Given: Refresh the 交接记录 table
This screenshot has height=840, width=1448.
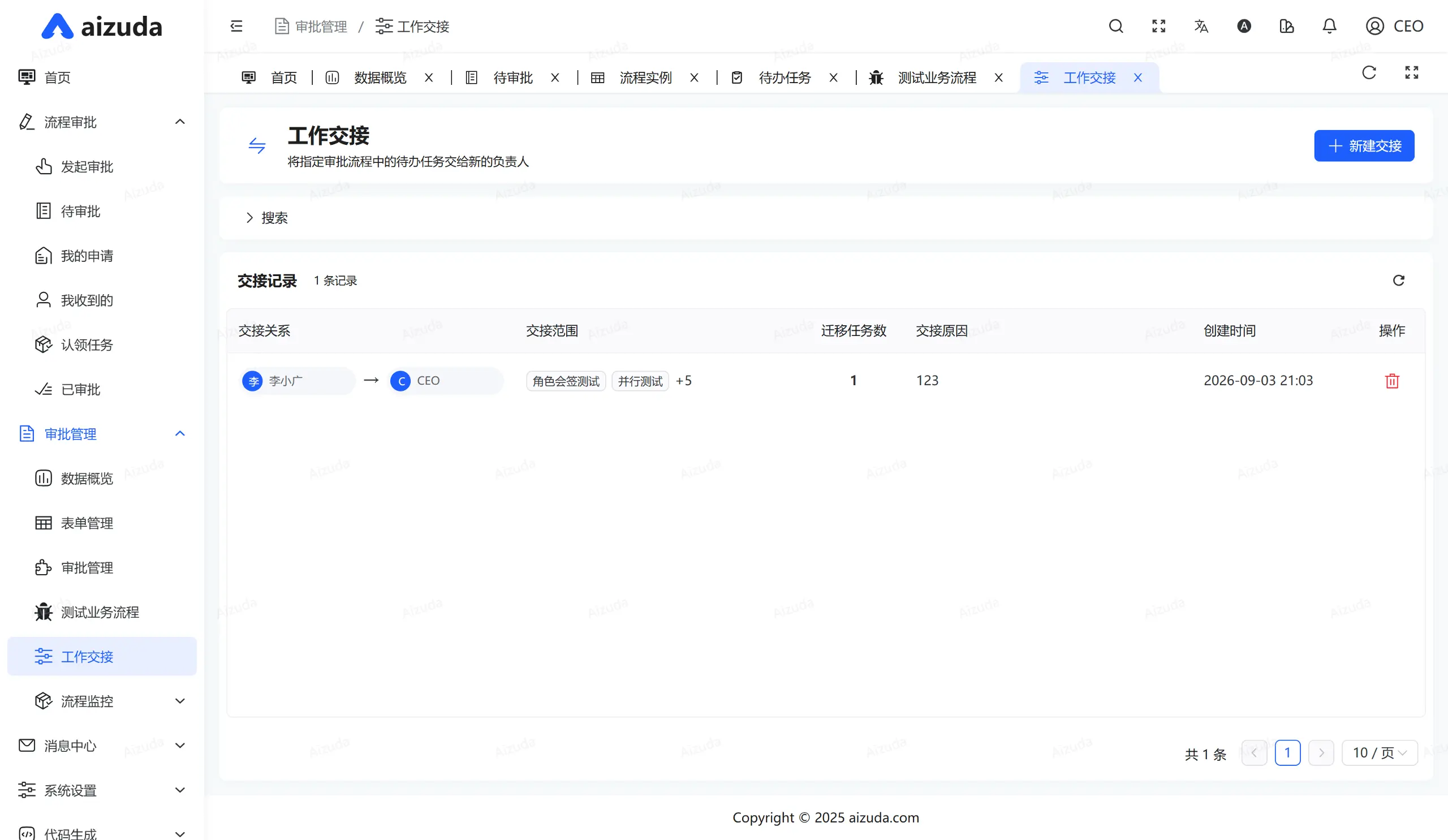Looking at the screenshot, I should [1399, 281].
